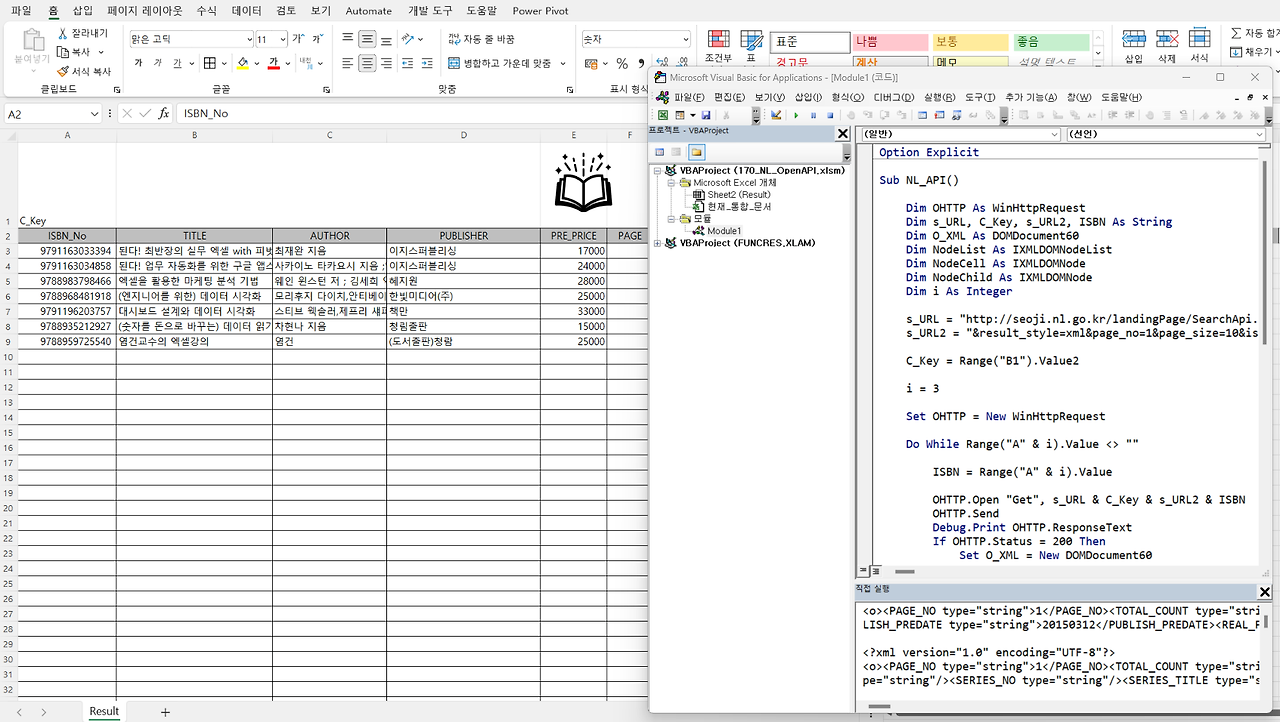Screen dimensions: 1280x722
Task: Click the percent style icon
Action: coord(622,64)
